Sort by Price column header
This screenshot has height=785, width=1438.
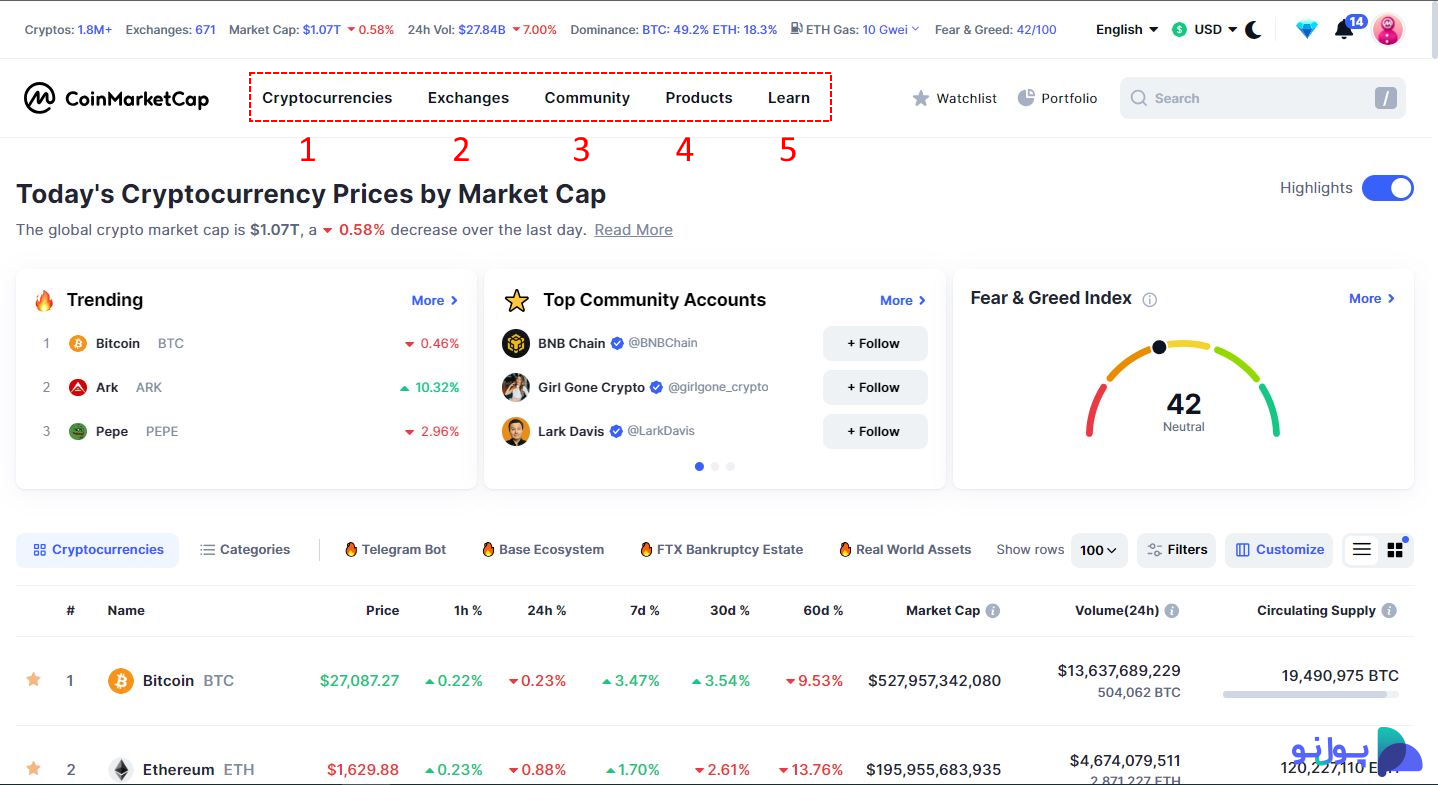click(x=382, y=610)
